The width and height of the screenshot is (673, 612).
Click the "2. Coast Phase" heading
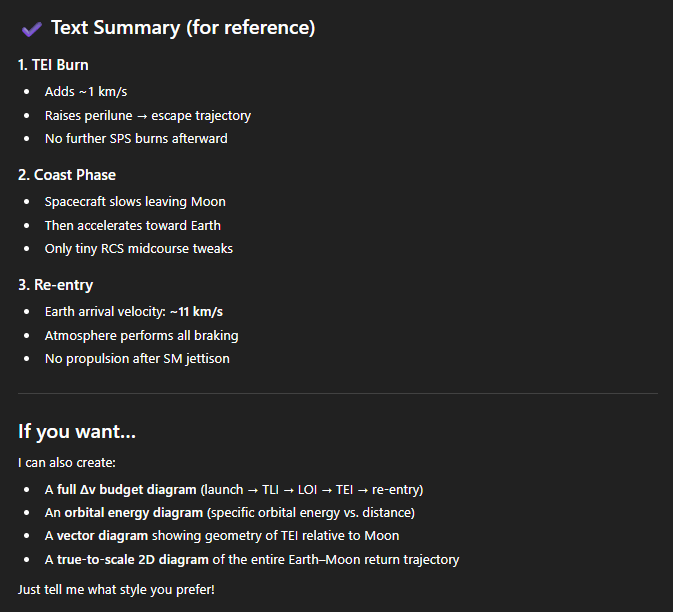click(67, 175)
